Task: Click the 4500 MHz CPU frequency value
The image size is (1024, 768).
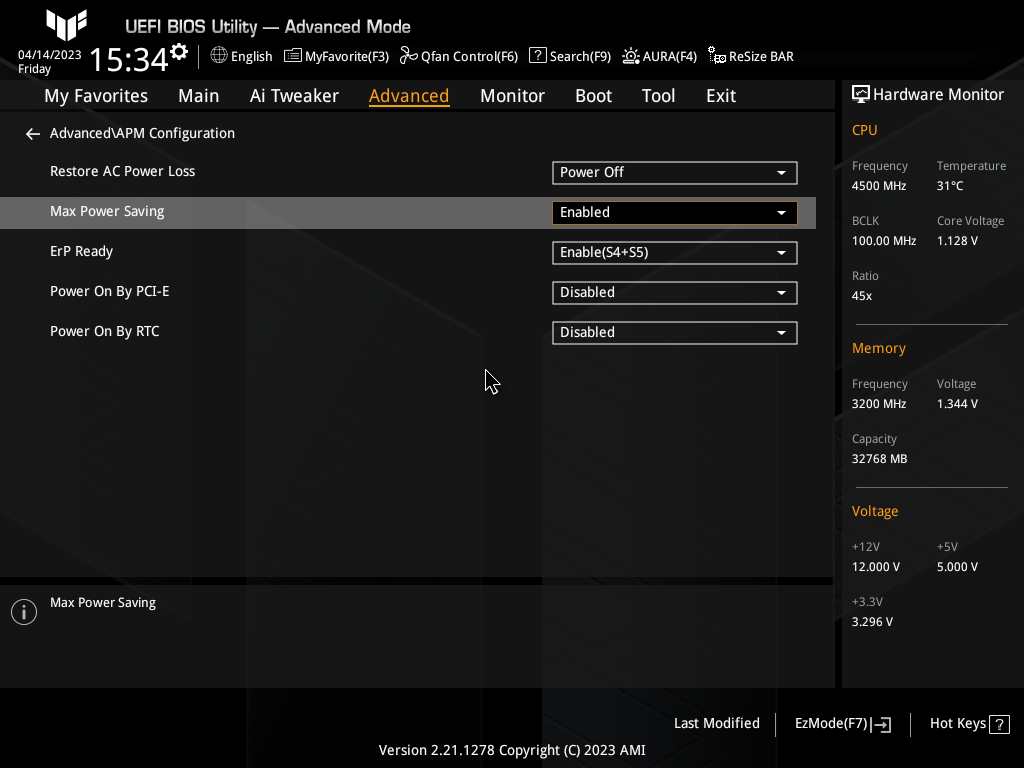Action: click(x=878, y=186)
